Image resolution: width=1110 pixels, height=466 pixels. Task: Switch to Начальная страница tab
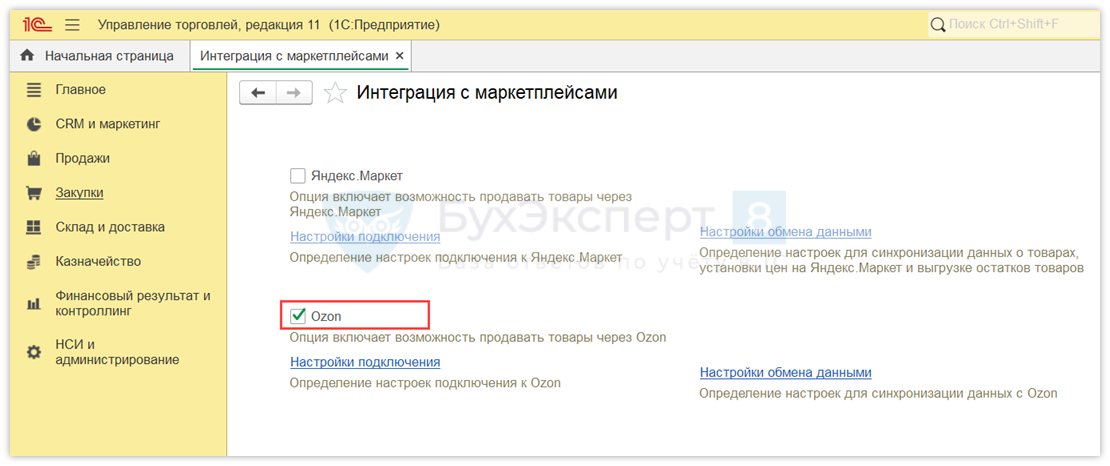click(99, 55)
